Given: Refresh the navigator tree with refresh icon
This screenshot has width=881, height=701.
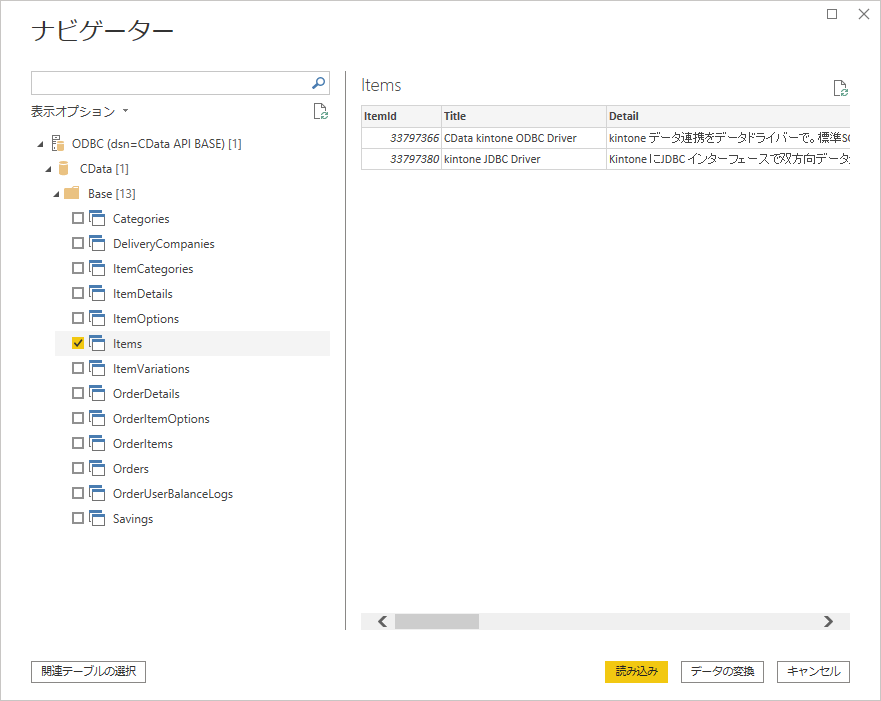Looking at the screenshot, I should point(320,111).
